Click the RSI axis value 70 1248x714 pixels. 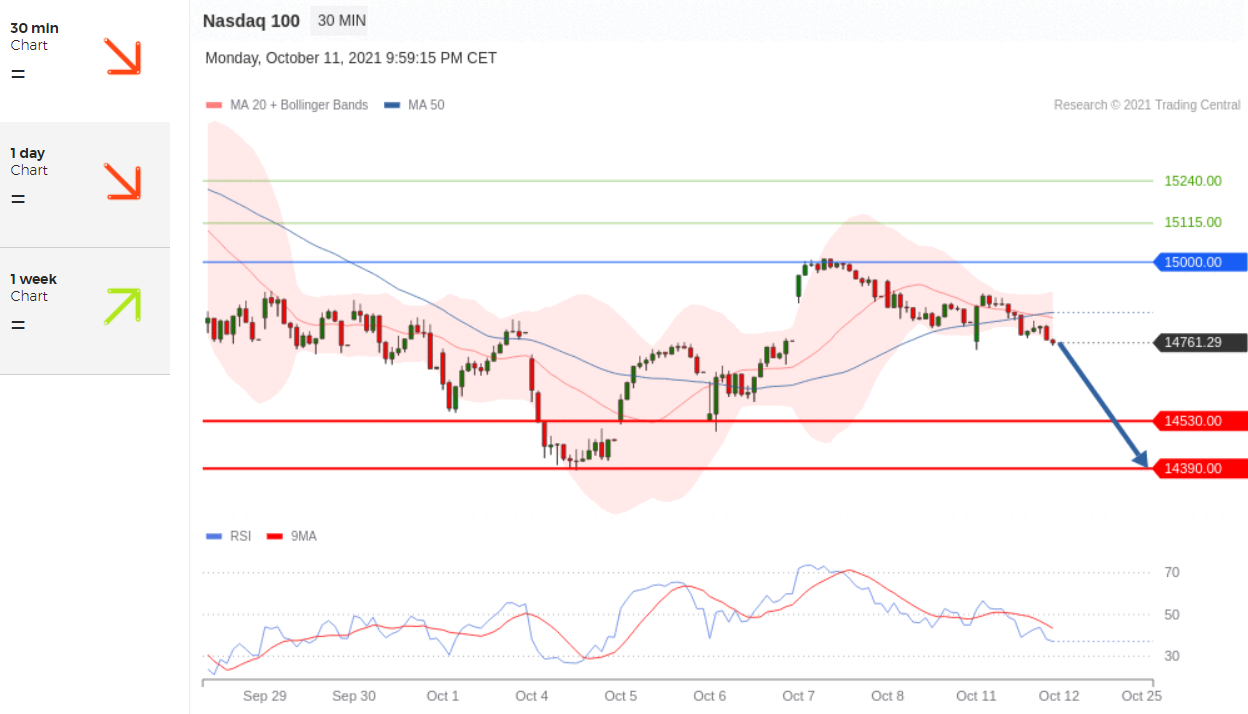[1172, 573]
